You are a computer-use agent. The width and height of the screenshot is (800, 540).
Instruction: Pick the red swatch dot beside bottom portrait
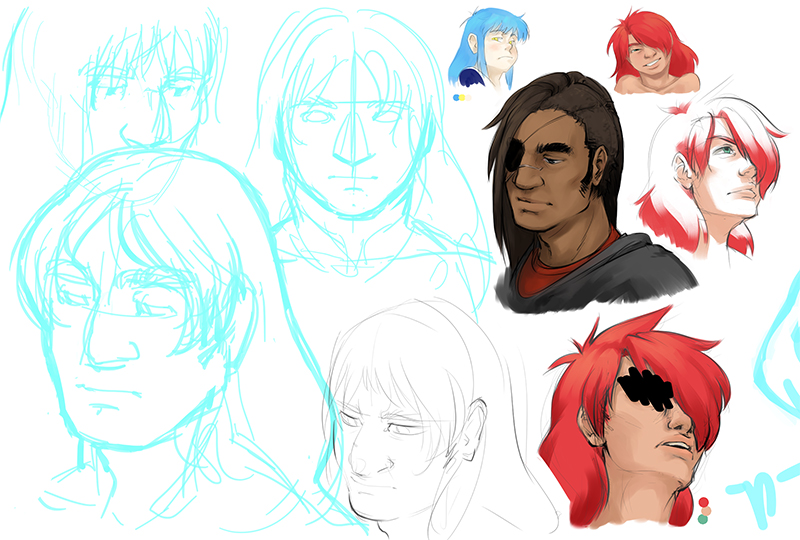[704, 501]
